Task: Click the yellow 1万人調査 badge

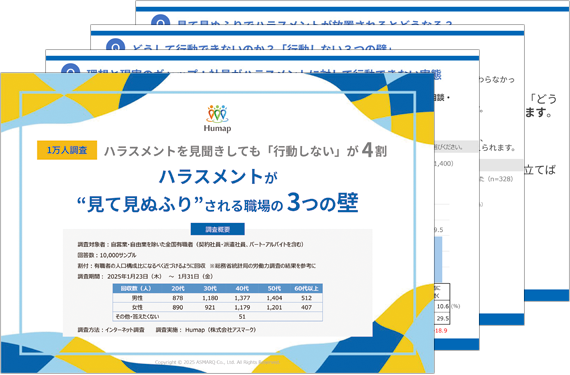Action: 67,150
